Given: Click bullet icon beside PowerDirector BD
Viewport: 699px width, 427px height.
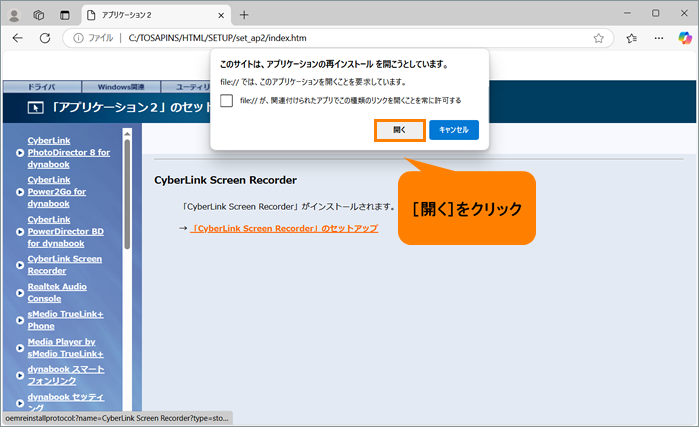Looking at the screenshot, I should click(20, 232).
